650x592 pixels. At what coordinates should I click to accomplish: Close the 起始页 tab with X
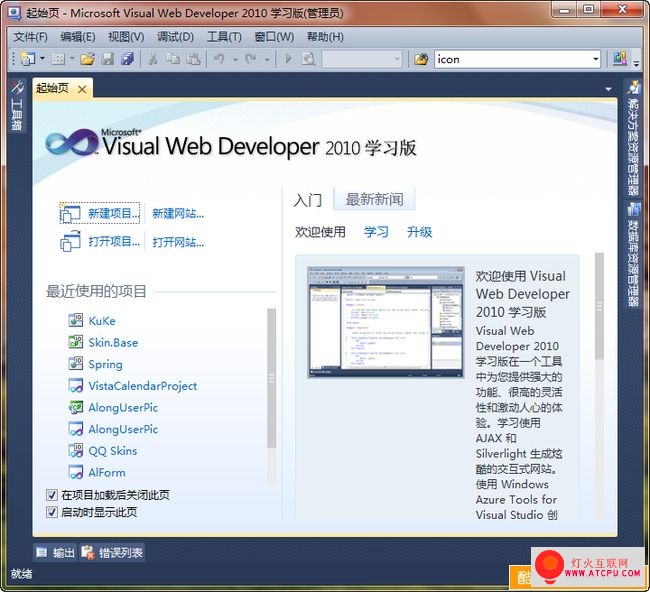coord(82,89)
